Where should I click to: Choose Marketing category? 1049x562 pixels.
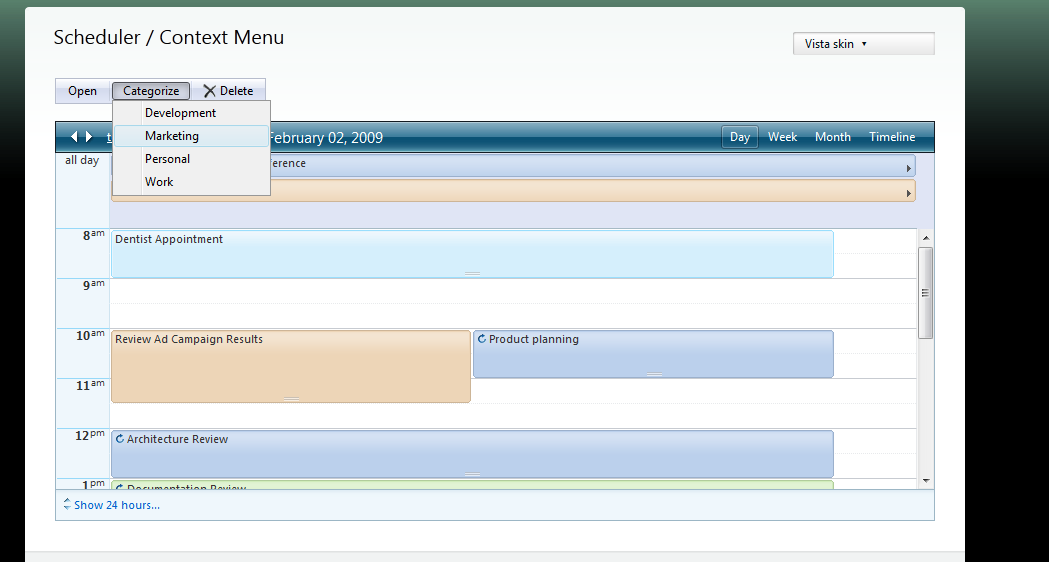click(191, 136)
